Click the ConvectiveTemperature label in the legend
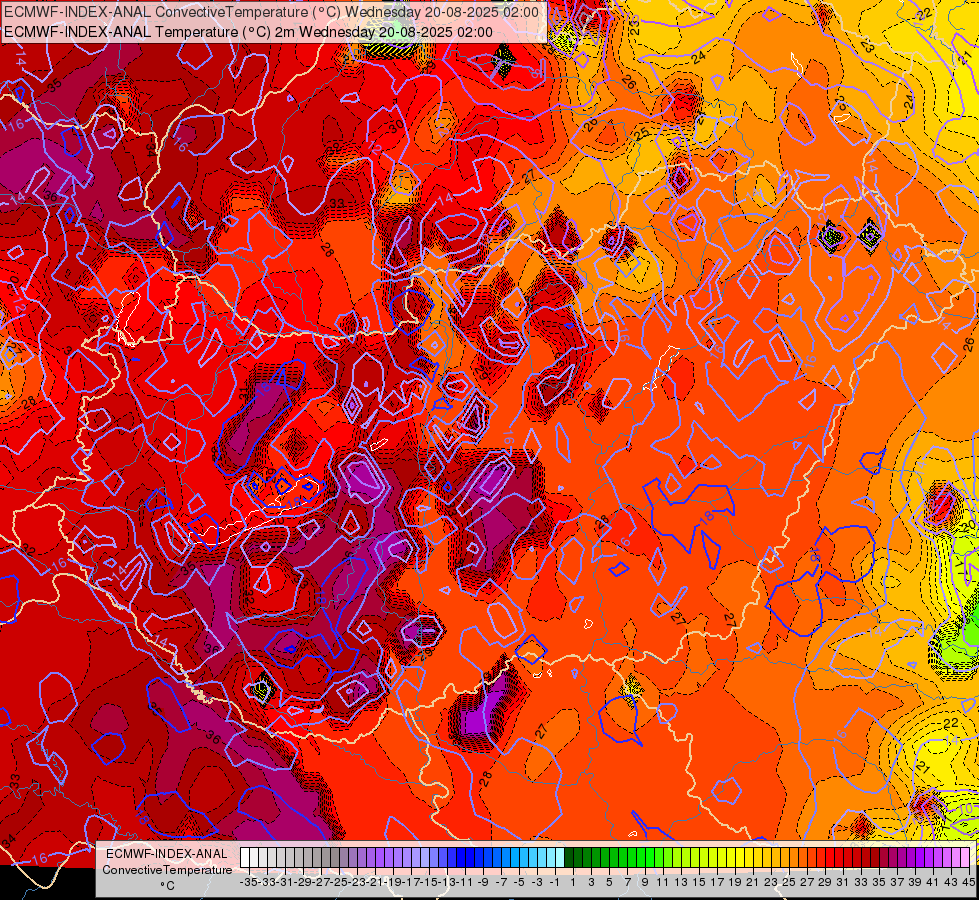Viewport: 979px width, 900px height. point(167,869)
